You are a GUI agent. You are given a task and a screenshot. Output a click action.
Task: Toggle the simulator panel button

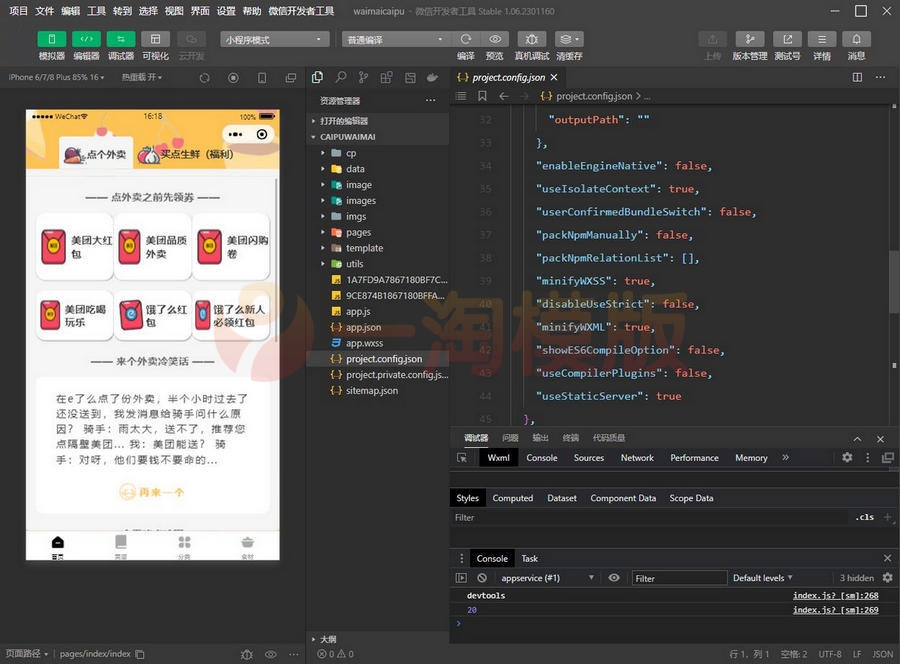pos(52,39)
